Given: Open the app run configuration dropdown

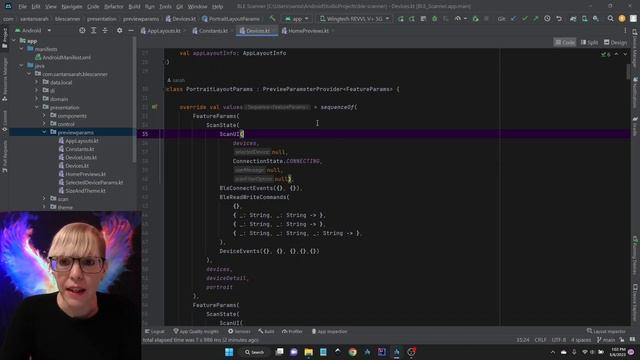Looking at the screenshot, I should pyautogui.click(x=297, y=19).
